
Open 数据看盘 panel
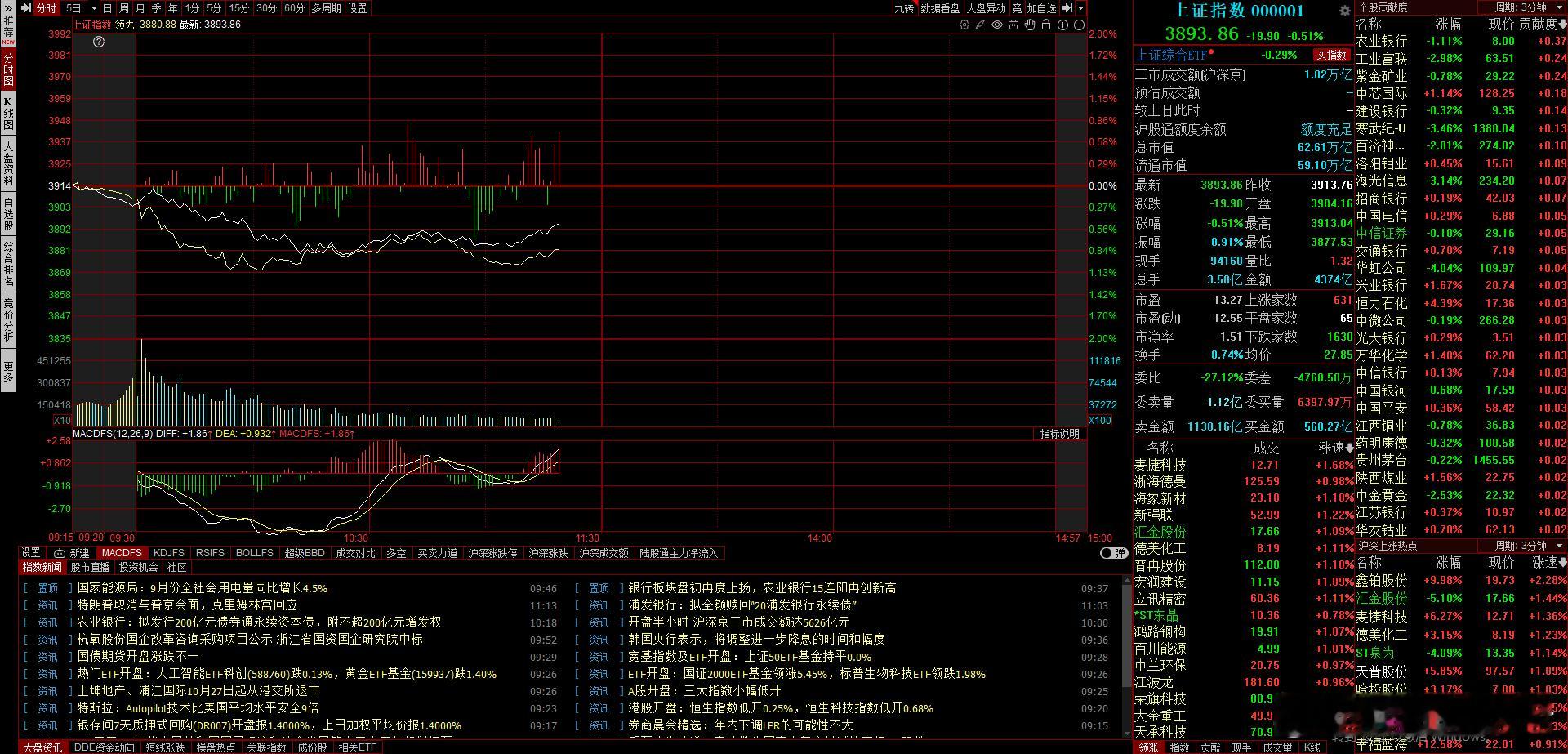point(941,8)
